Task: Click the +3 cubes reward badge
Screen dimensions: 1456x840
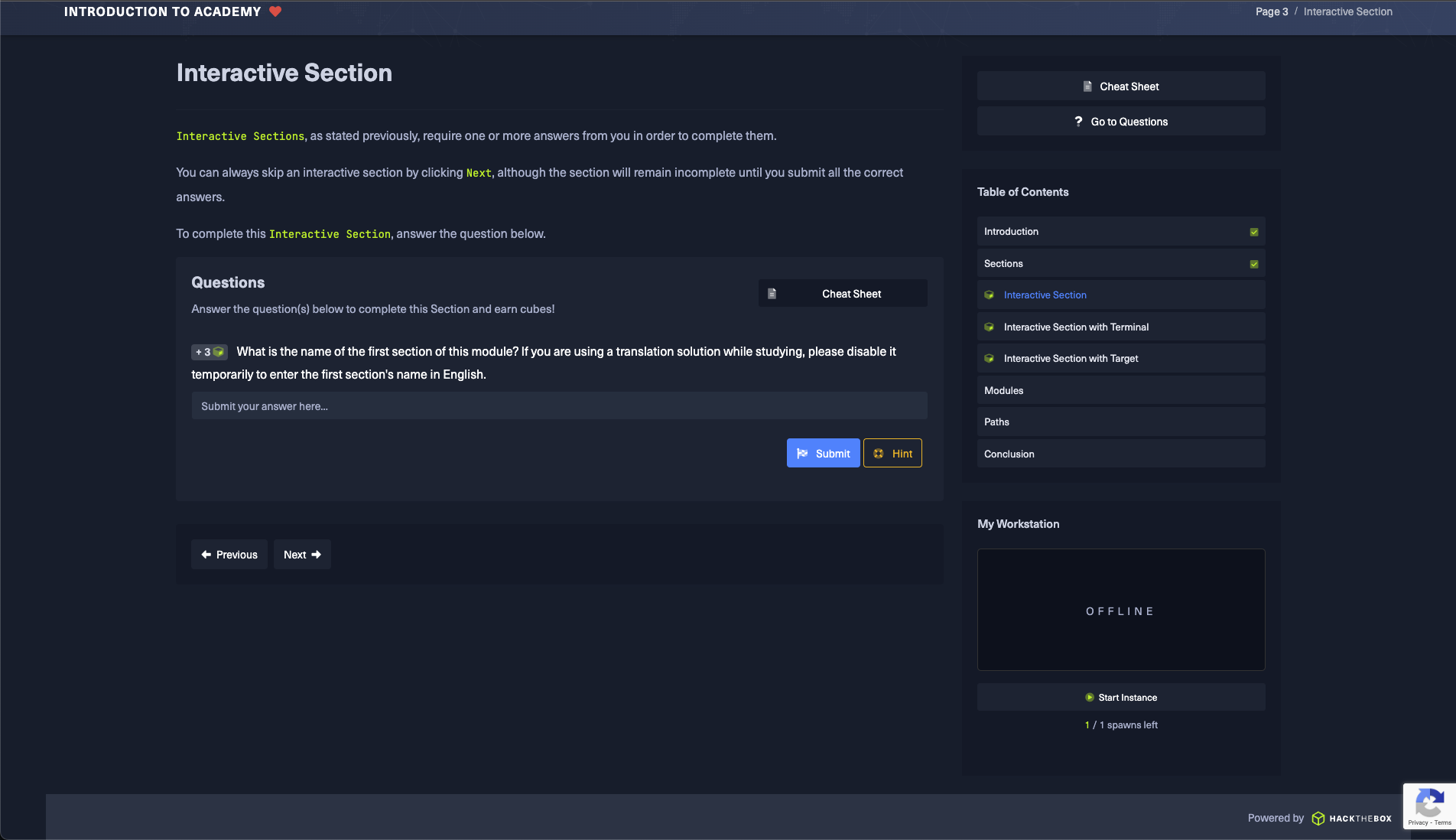Action: click(x=209, y=352)
